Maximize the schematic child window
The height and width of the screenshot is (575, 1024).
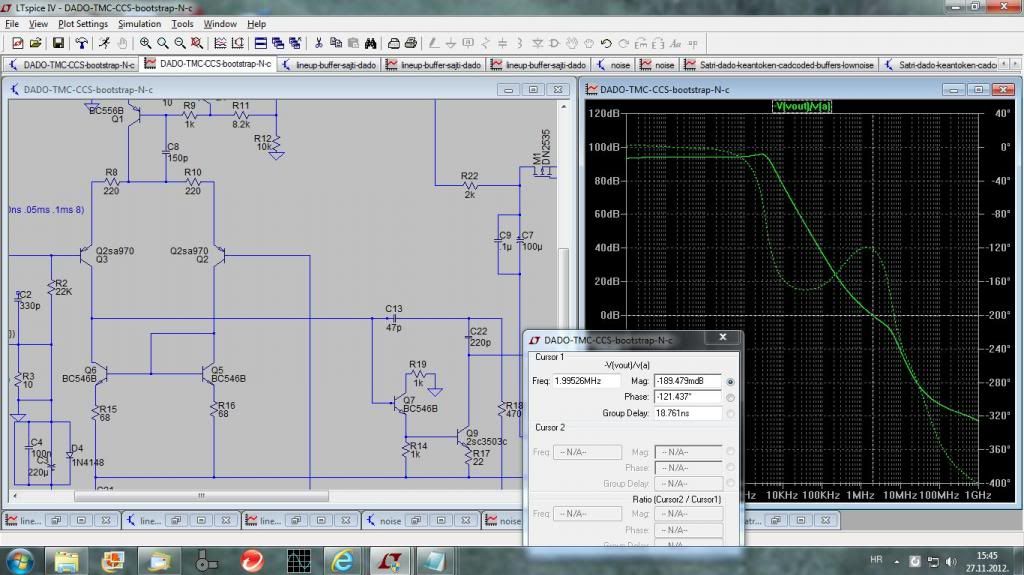coord(533,90)
